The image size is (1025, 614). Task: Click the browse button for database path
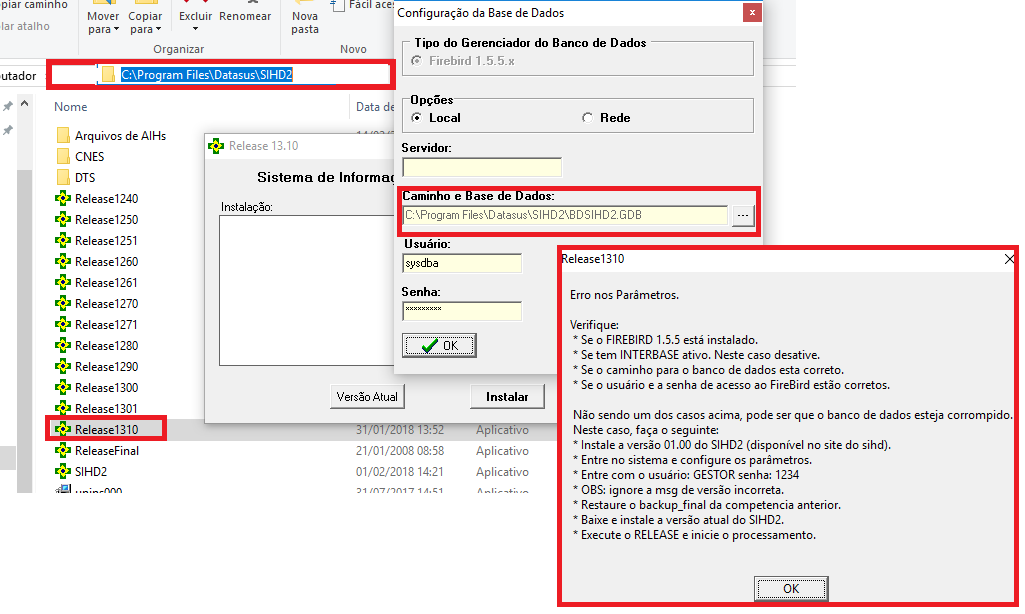[742, 215]
